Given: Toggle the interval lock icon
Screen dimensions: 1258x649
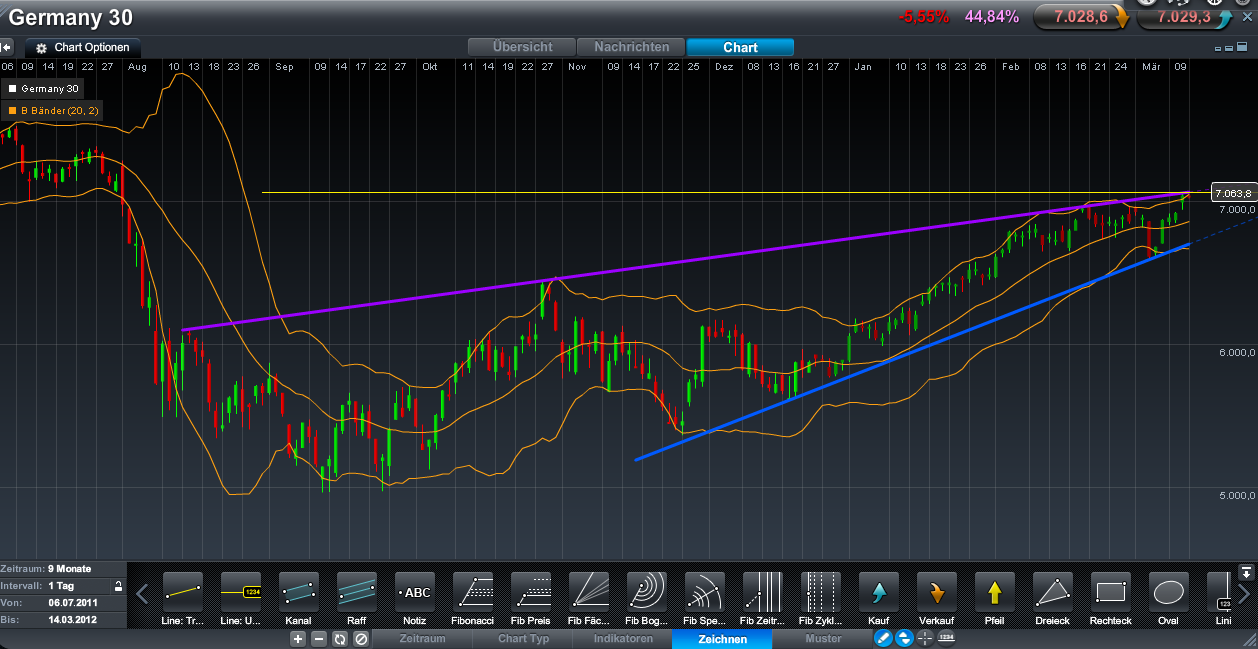Looking at the screenshot, I should 118,585.
